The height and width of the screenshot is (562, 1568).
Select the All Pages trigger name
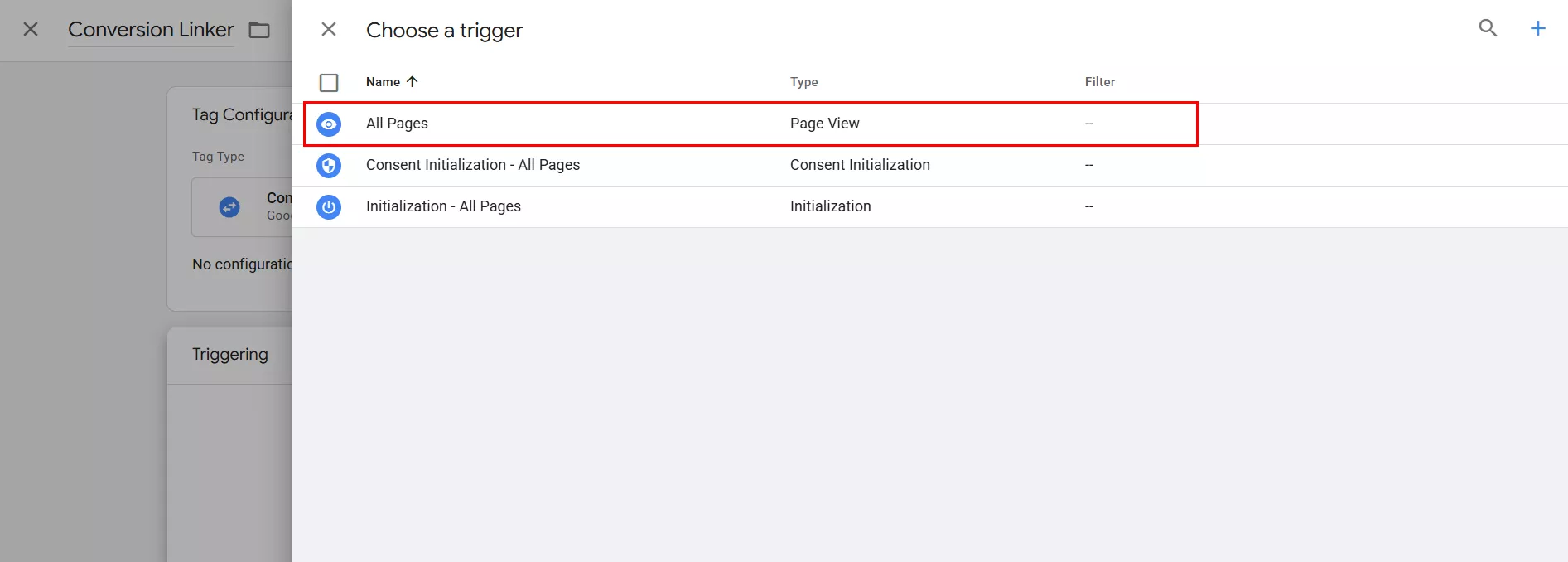pyautogui.click(x=397, y=124)
